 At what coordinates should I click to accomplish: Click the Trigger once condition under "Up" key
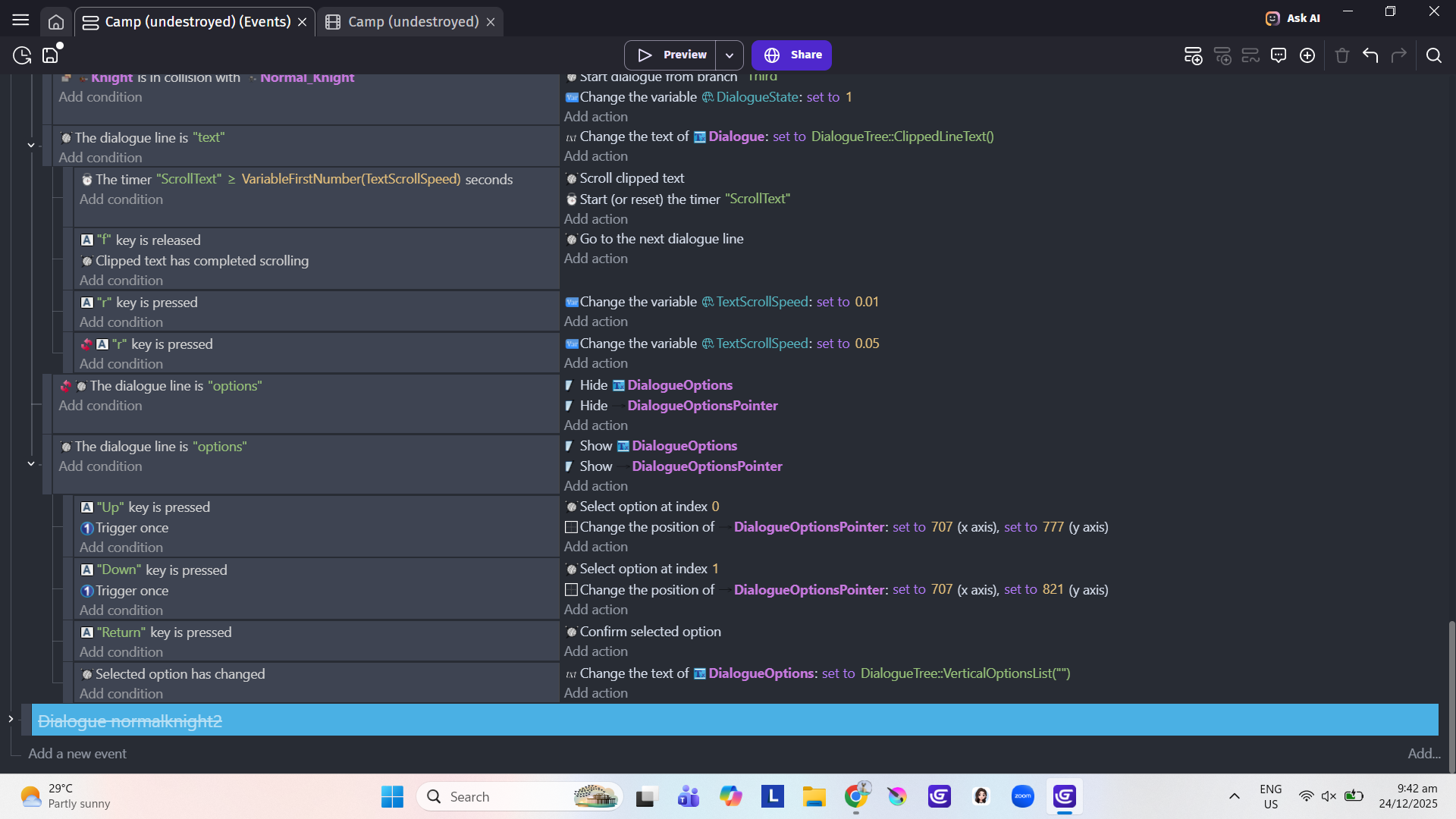132,528
